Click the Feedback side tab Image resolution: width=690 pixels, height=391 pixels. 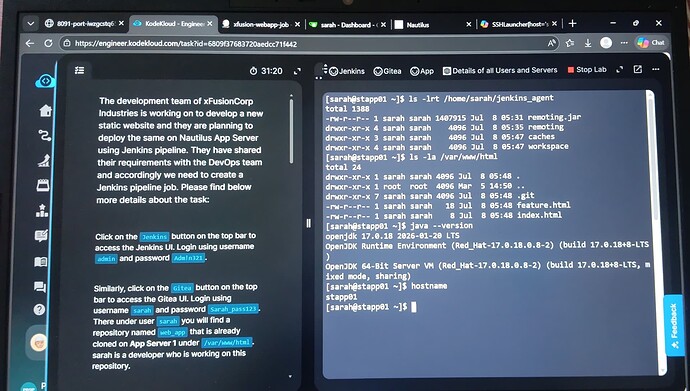(x=673, y=325)
